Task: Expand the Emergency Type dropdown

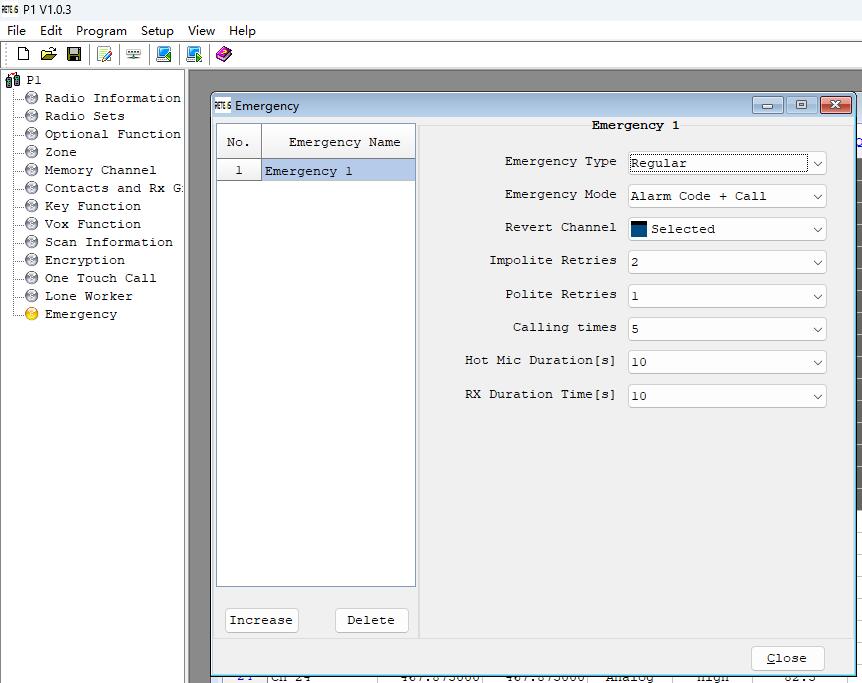Action: (727, 163)
